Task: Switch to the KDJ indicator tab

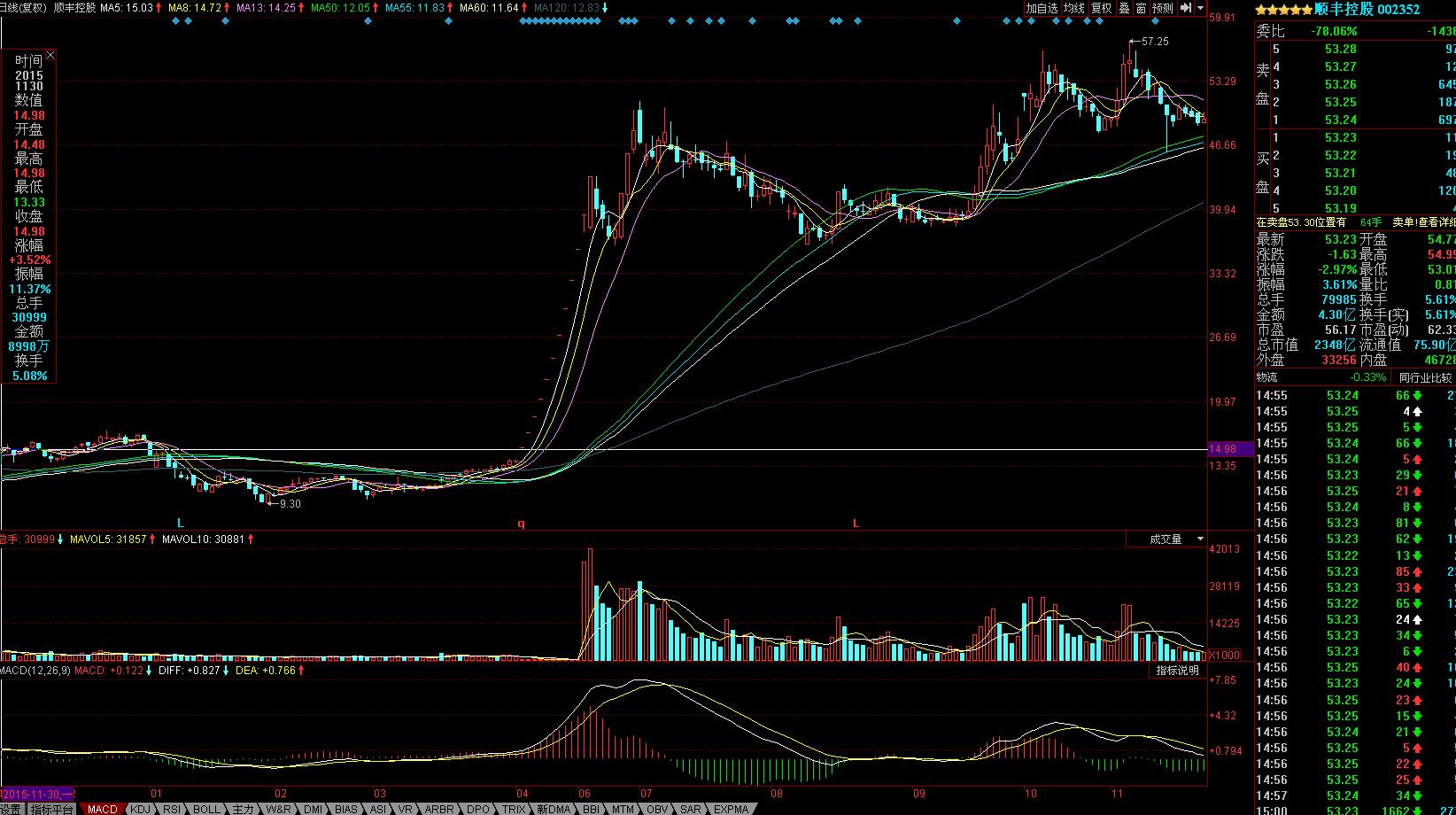Action: pos(140,809)
